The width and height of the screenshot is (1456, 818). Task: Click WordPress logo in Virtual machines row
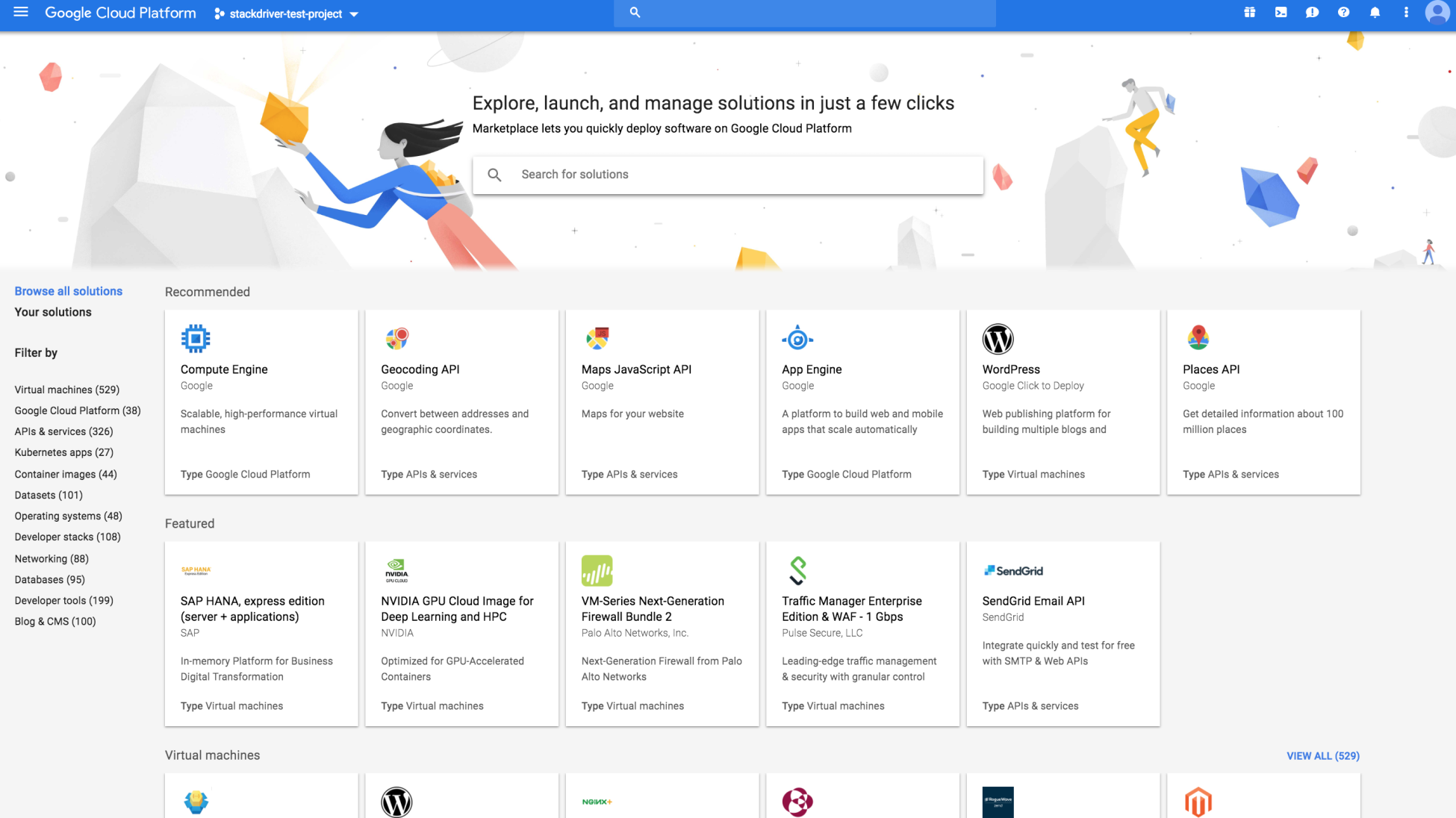(x=396, y=802)
